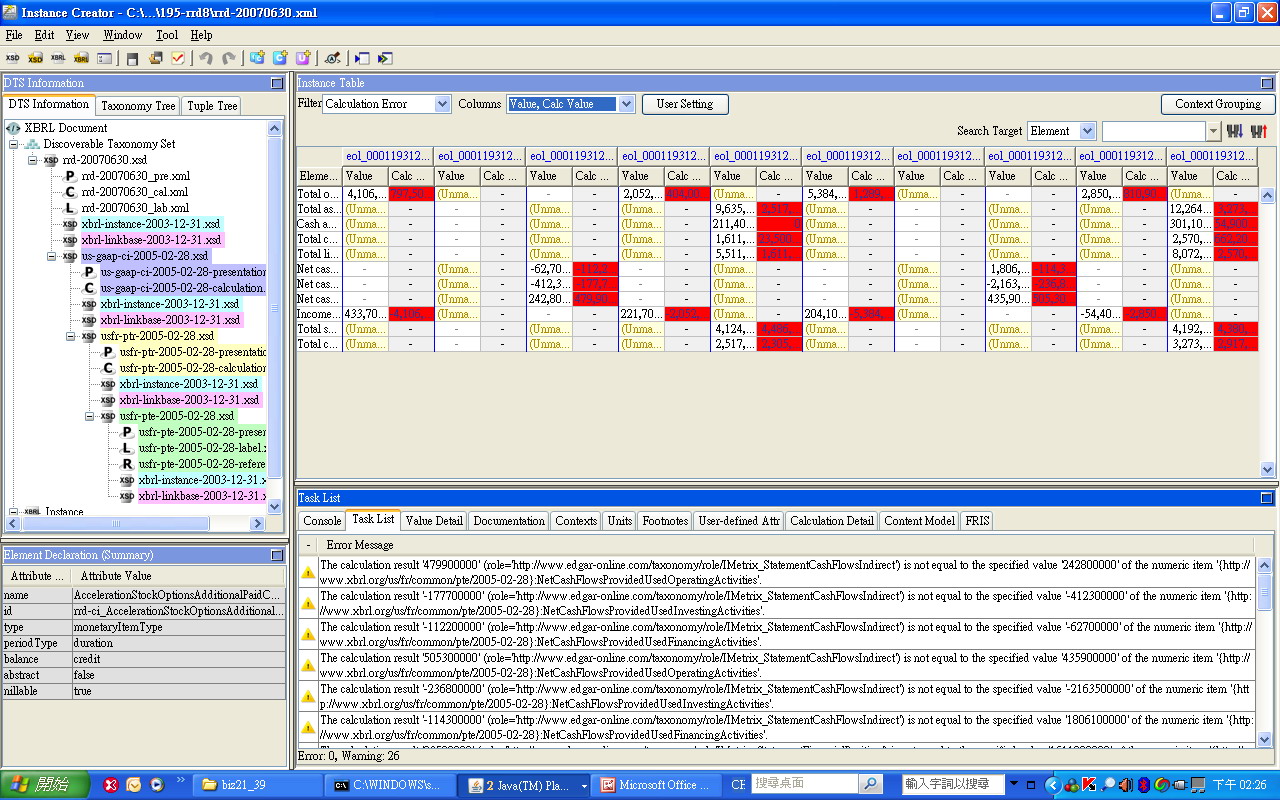This screenshot has height=800, width=1280.
Task: Switch to the FRIS tab
Action: pos(976,520)
